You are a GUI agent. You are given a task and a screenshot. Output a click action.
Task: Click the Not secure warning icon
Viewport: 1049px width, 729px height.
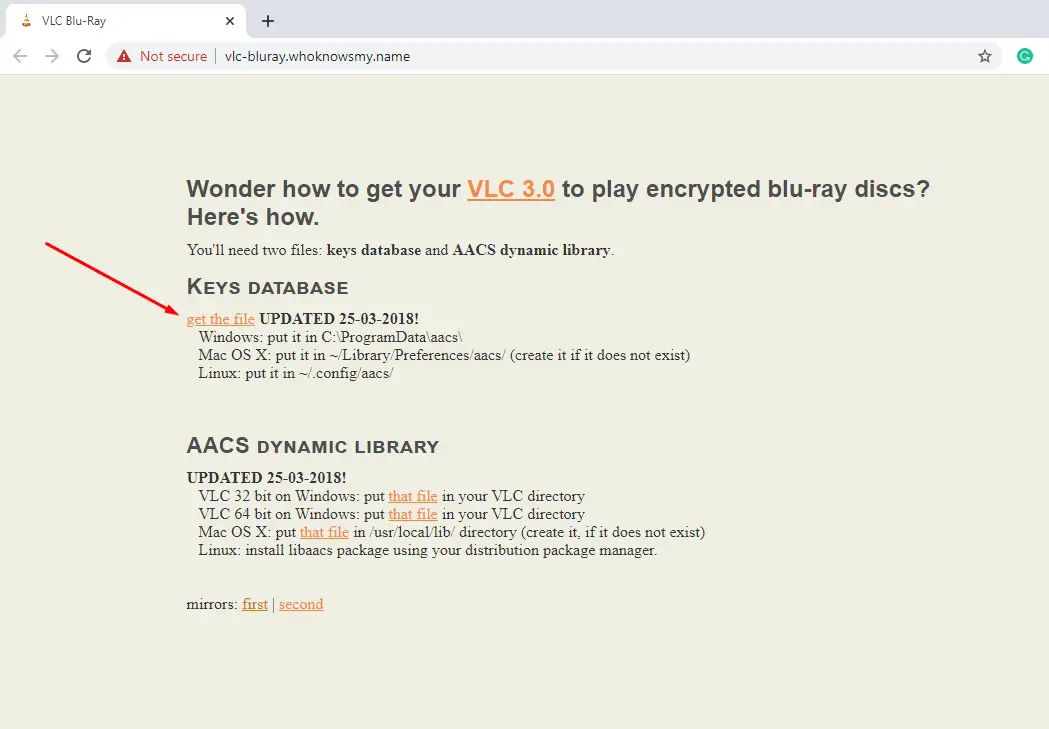(124, 56)
